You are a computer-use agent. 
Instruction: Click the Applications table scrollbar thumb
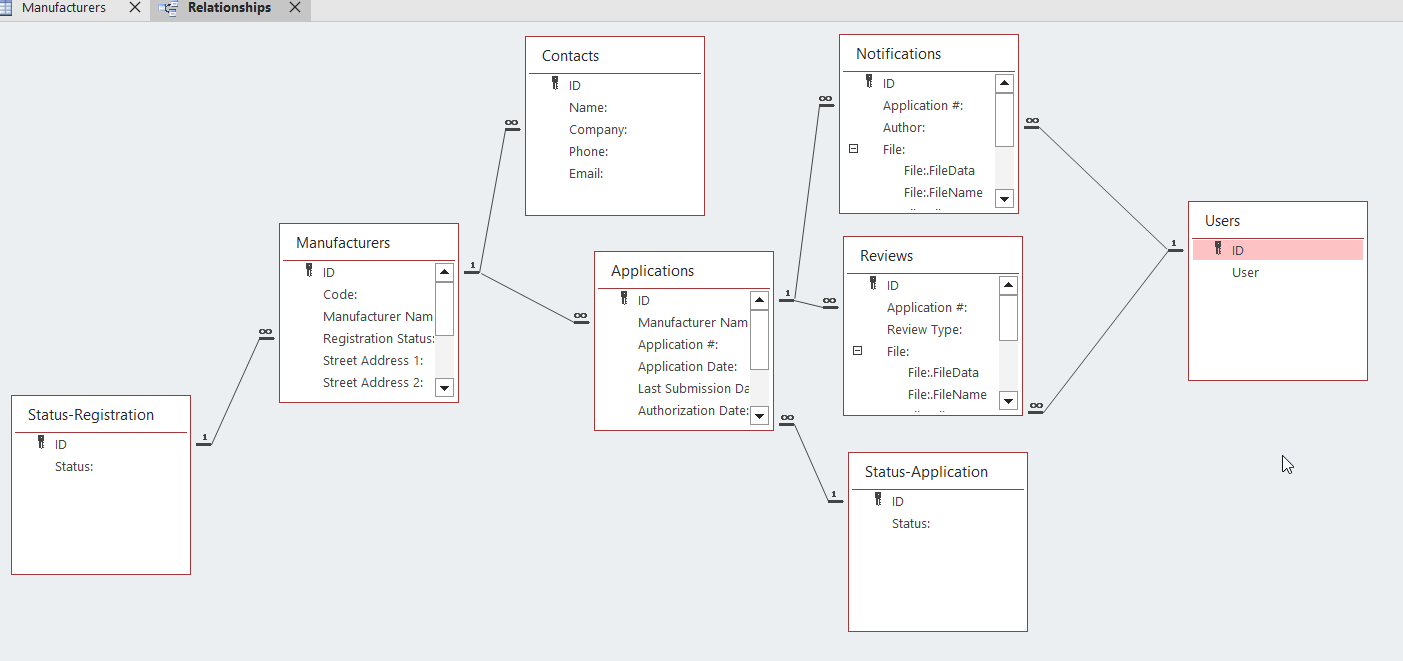(760, 340)
